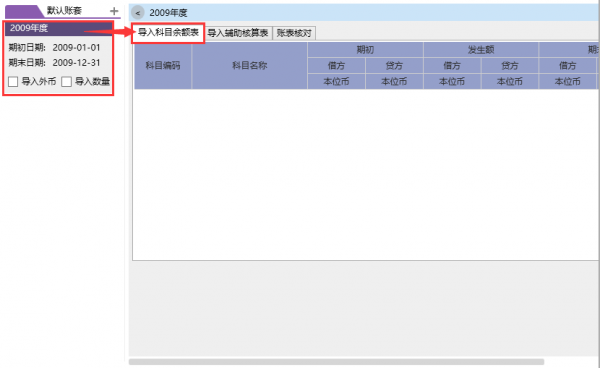The width and height of the screenshot is (600, 368).
Task: Switch to the 导入辅助核算表 tab
Action: click(x=238, y=33)
